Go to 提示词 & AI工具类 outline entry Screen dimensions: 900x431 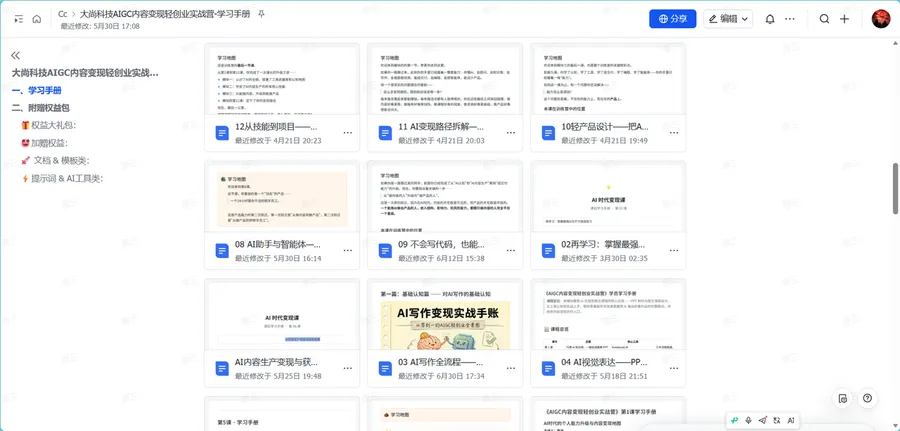tap(61, 178)
